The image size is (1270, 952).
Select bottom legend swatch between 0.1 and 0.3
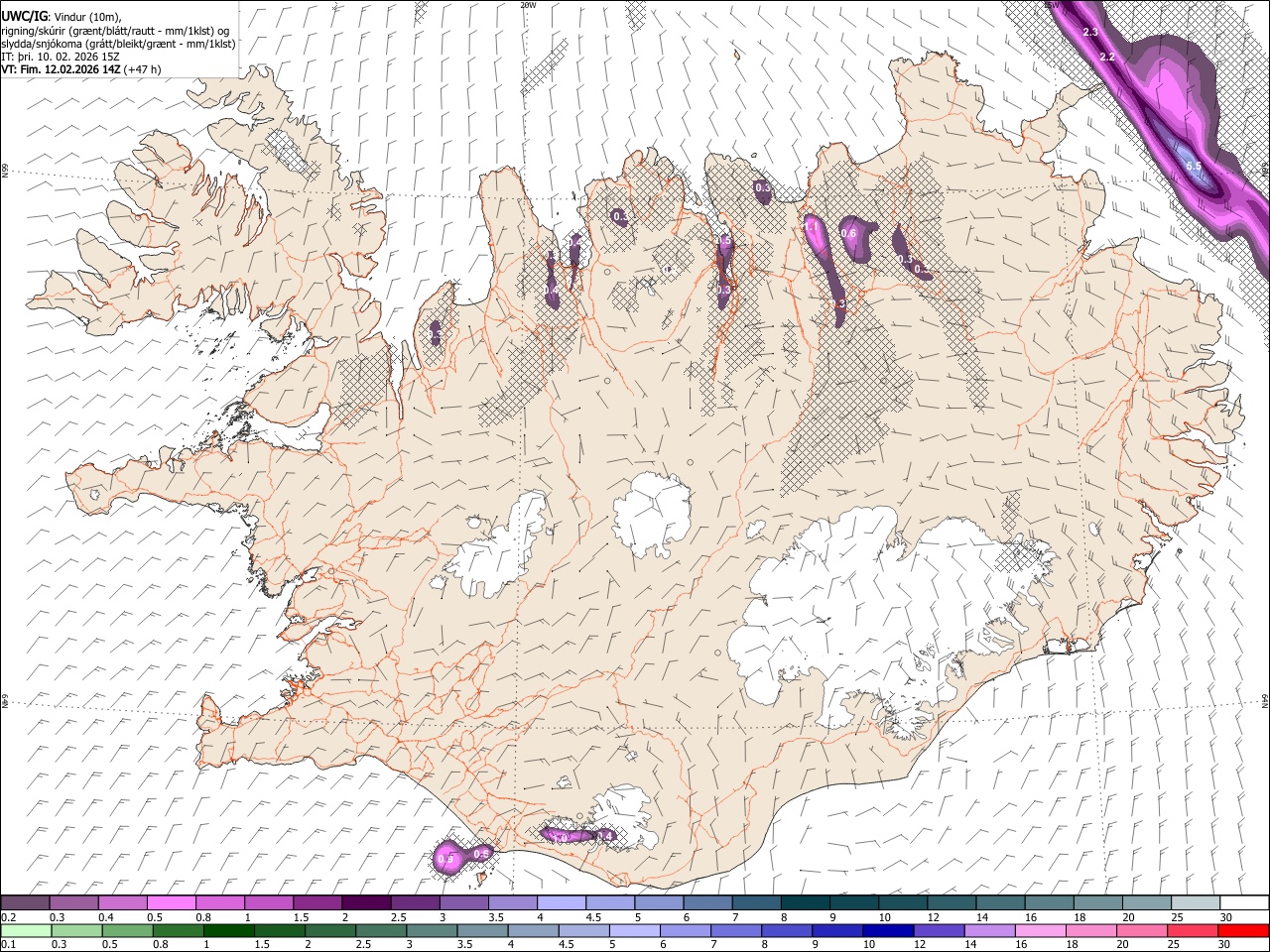pos(25,930)
